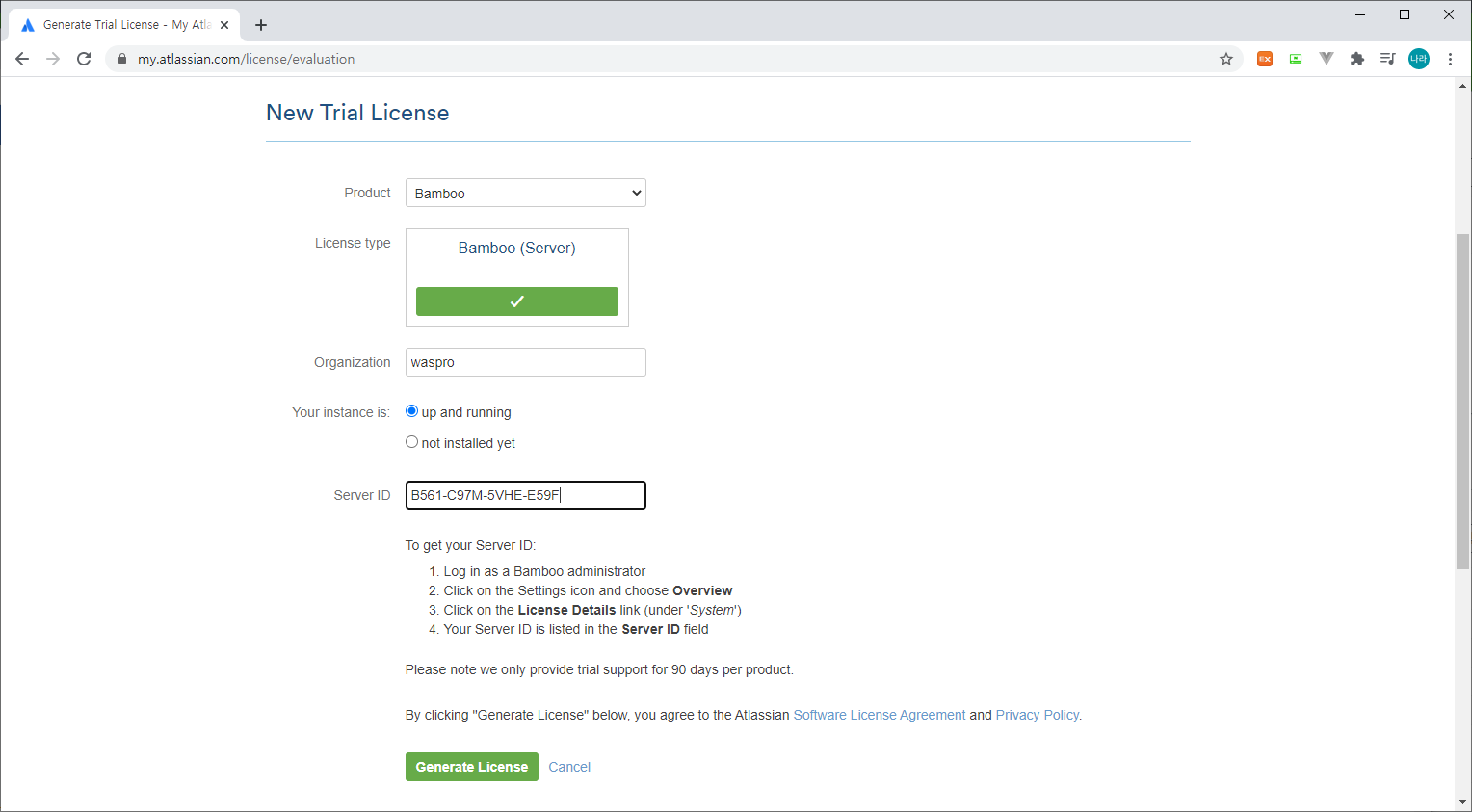Click the address bar URL
The width and height of the screenshot is (1472, 812).
tap(246, 59)
